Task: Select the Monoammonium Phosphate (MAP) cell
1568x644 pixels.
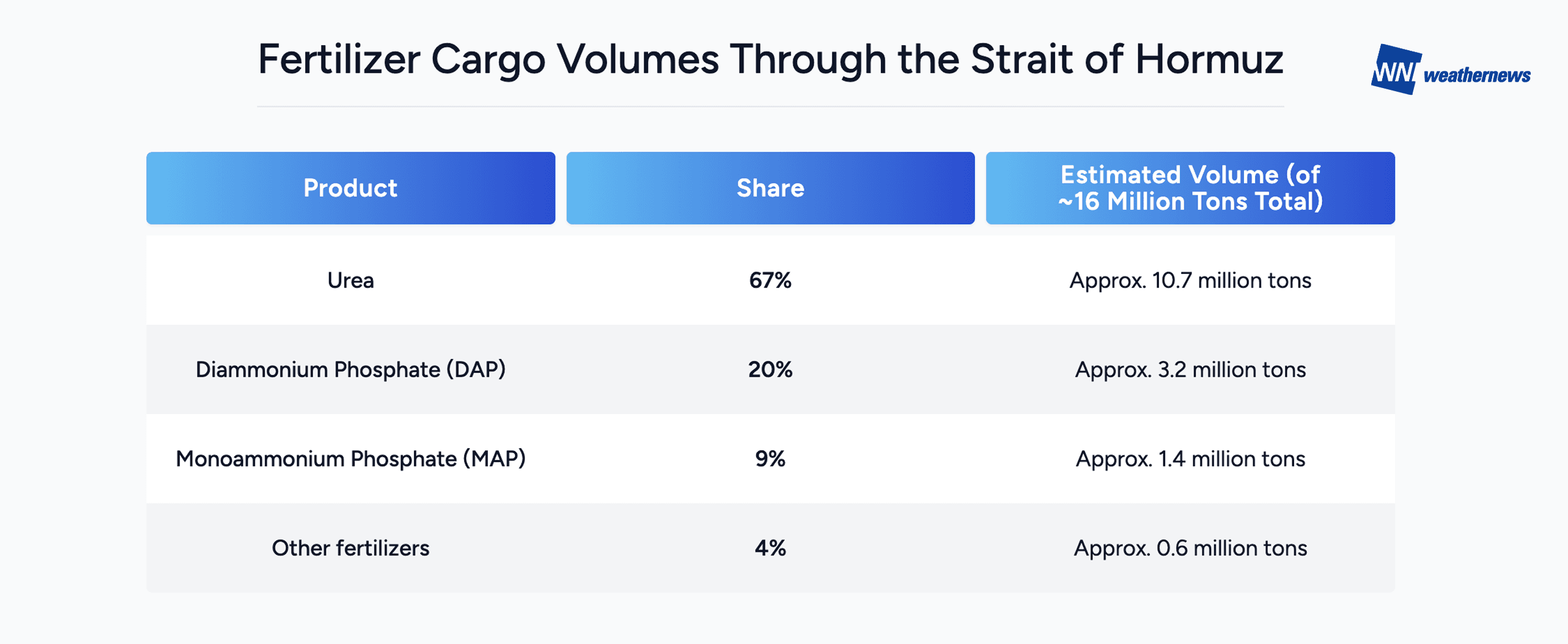Action: [x=350, y=459]
